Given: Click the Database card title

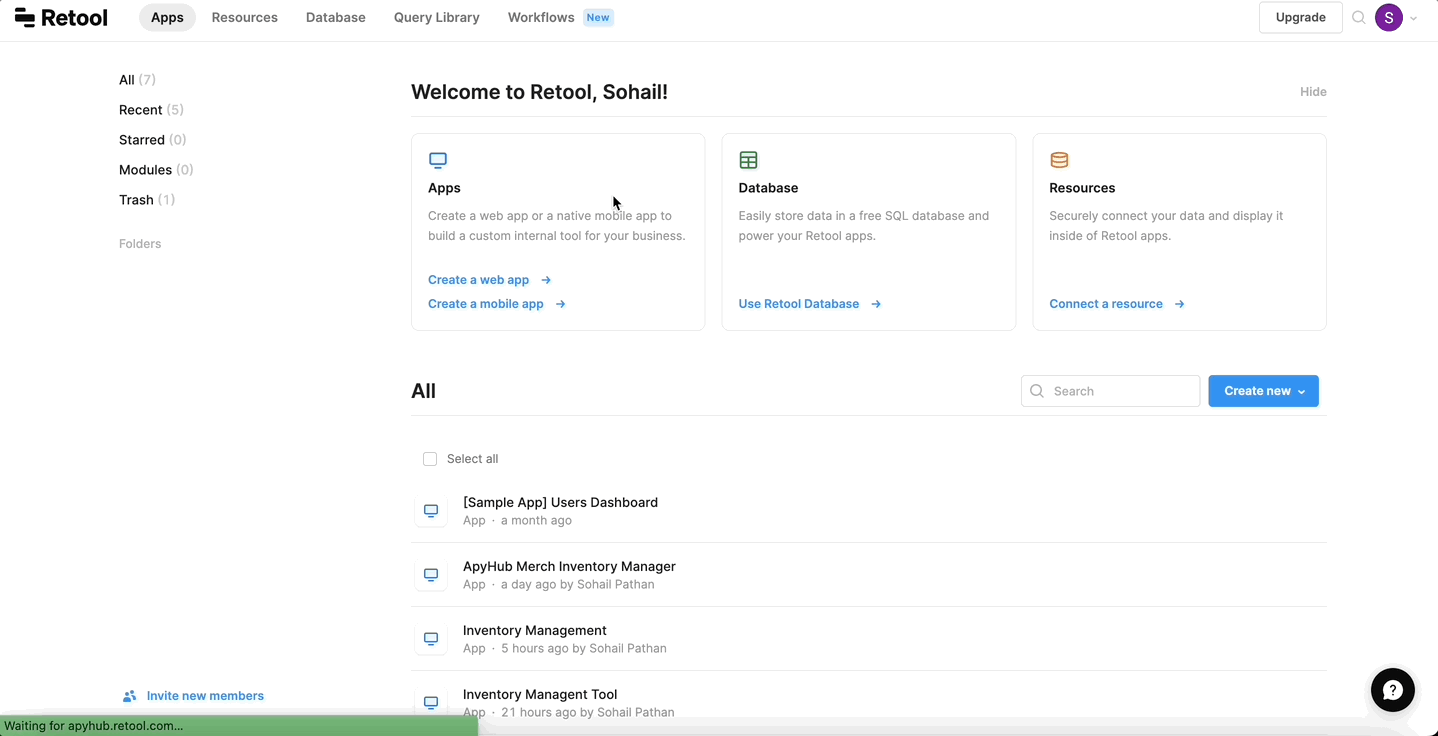Looking at the screenshot, I should 768,188.
